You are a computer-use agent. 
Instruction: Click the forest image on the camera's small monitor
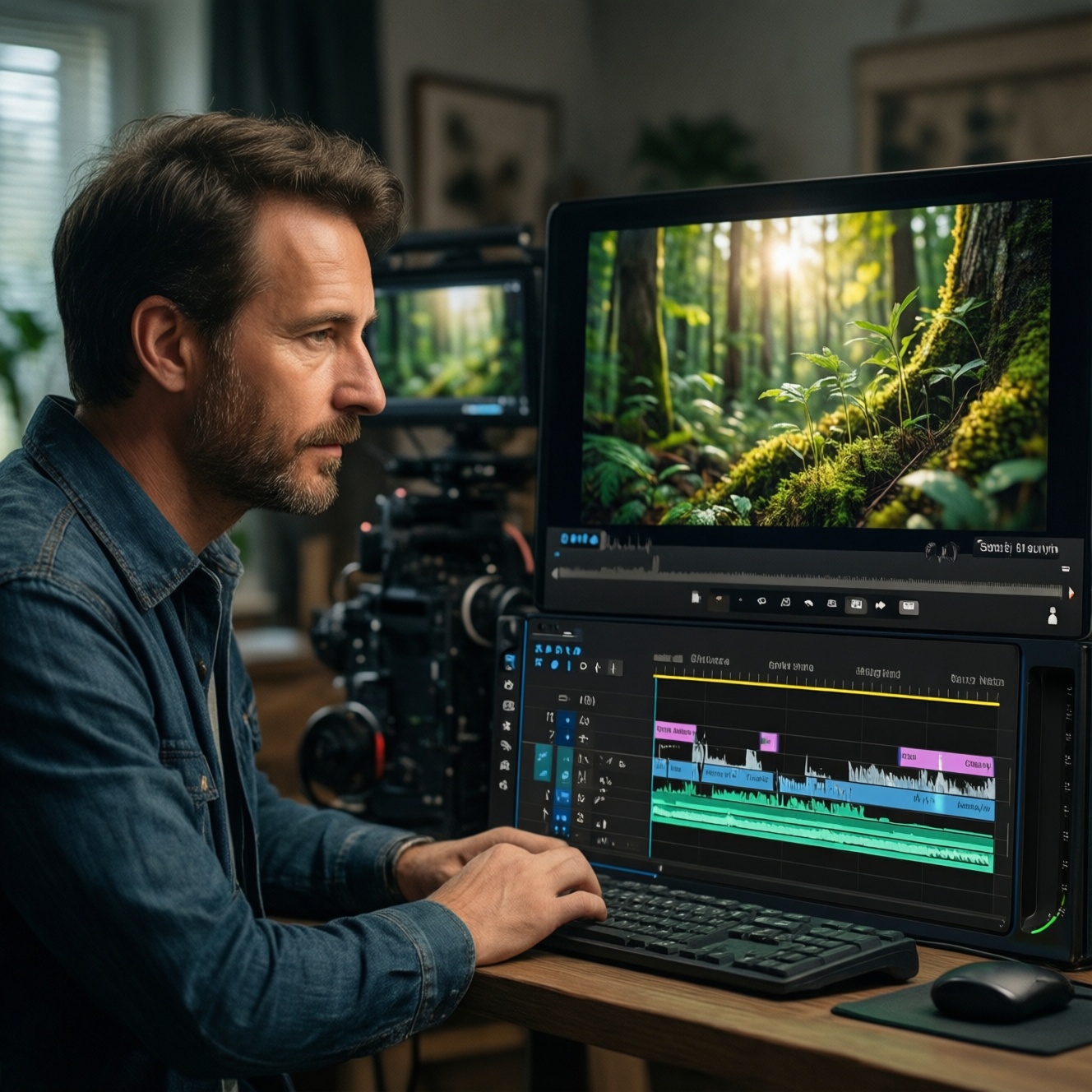click(450, 340)
